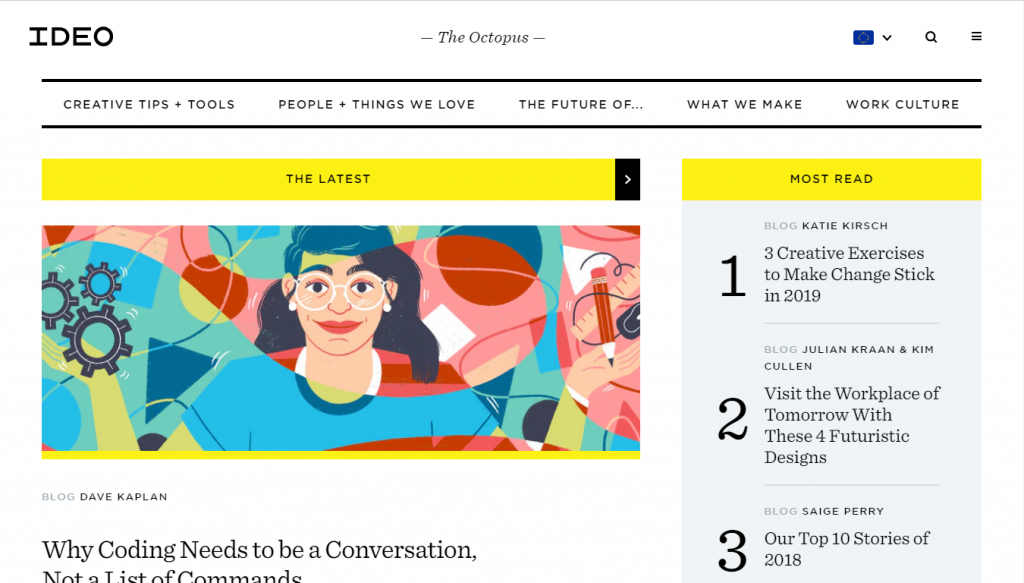
Task: Open The Future Of... section
Action: pos(581,104)
